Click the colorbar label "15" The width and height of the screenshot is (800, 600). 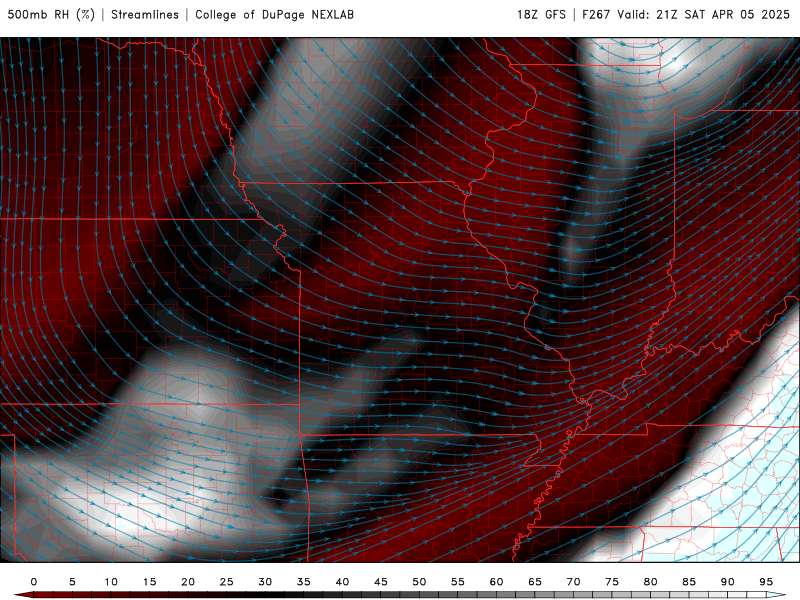point(149,582)
